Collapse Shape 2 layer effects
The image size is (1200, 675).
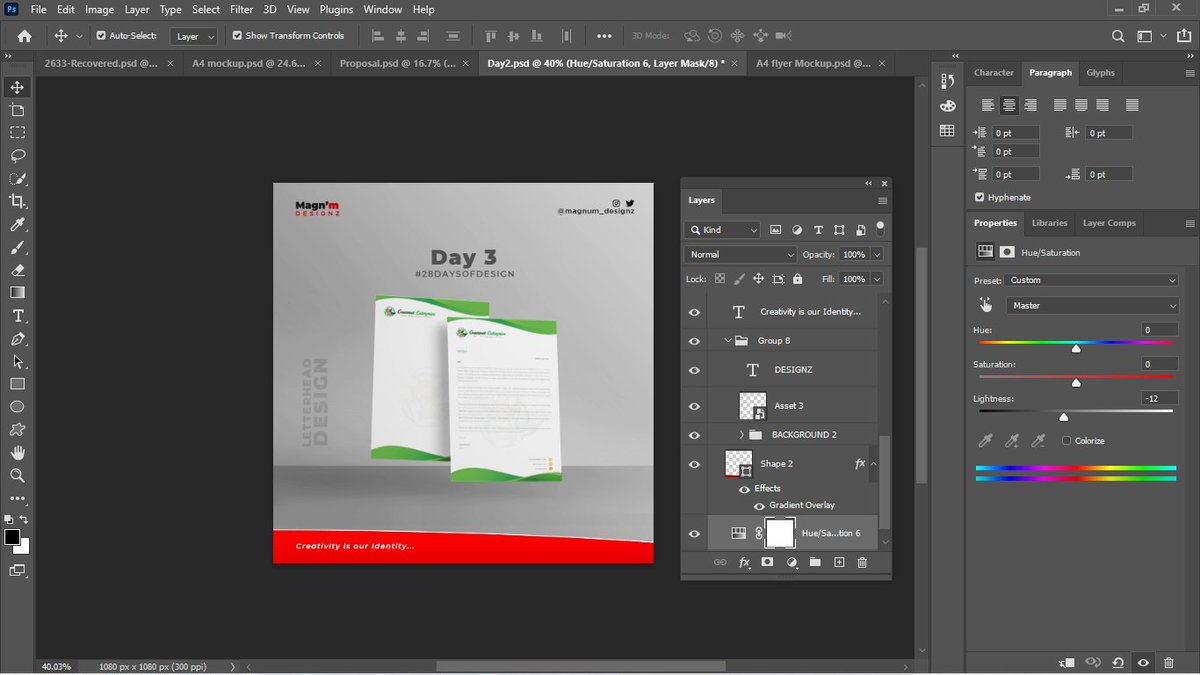[874, 464]
